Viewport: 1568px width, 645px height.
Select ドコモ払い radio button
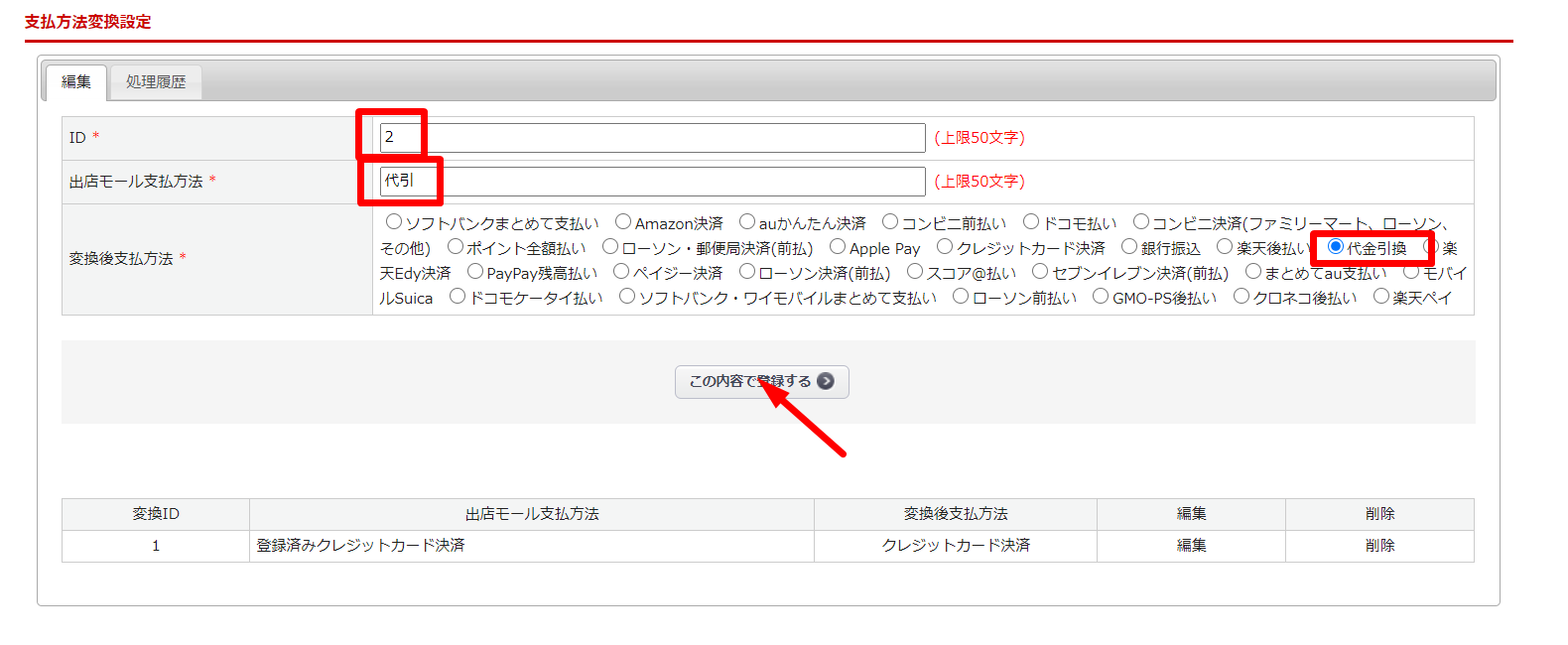[1031, 221]
